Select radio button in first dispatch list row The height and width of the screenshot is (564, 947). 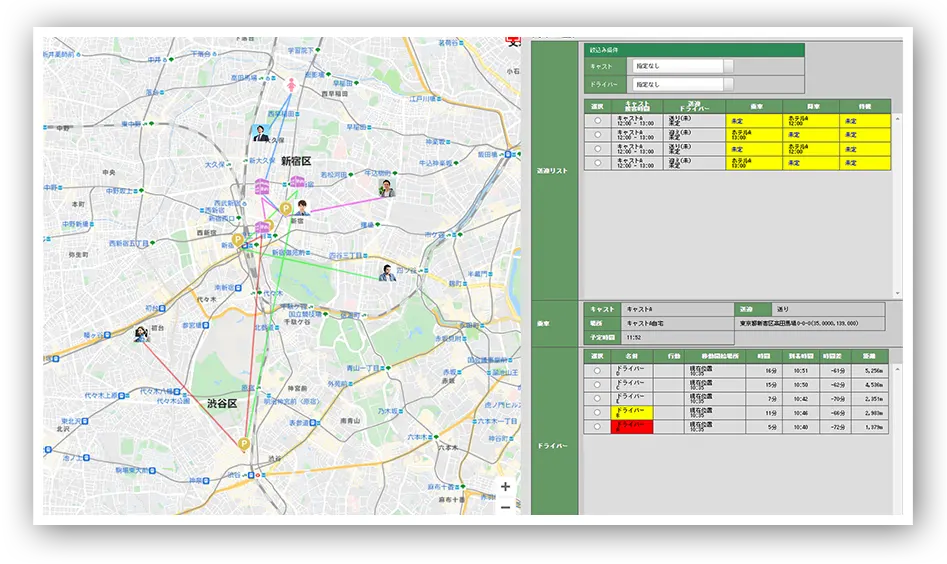coord(597,121)
